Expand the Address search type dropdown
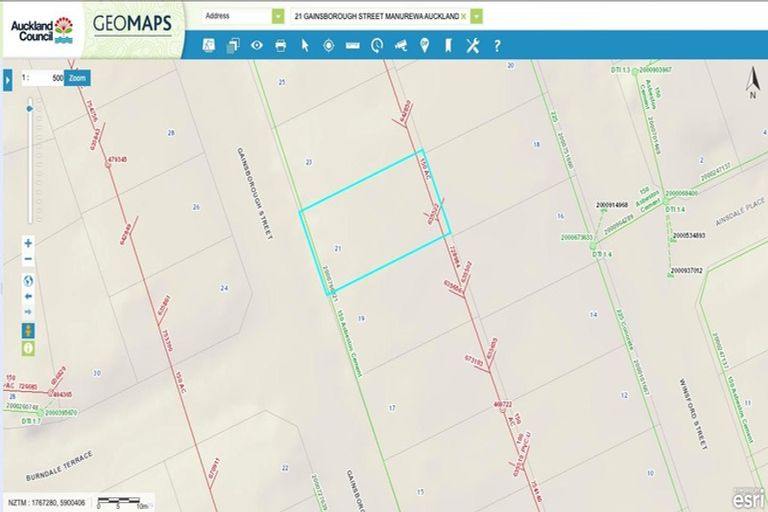 click(x=278, y=16)
